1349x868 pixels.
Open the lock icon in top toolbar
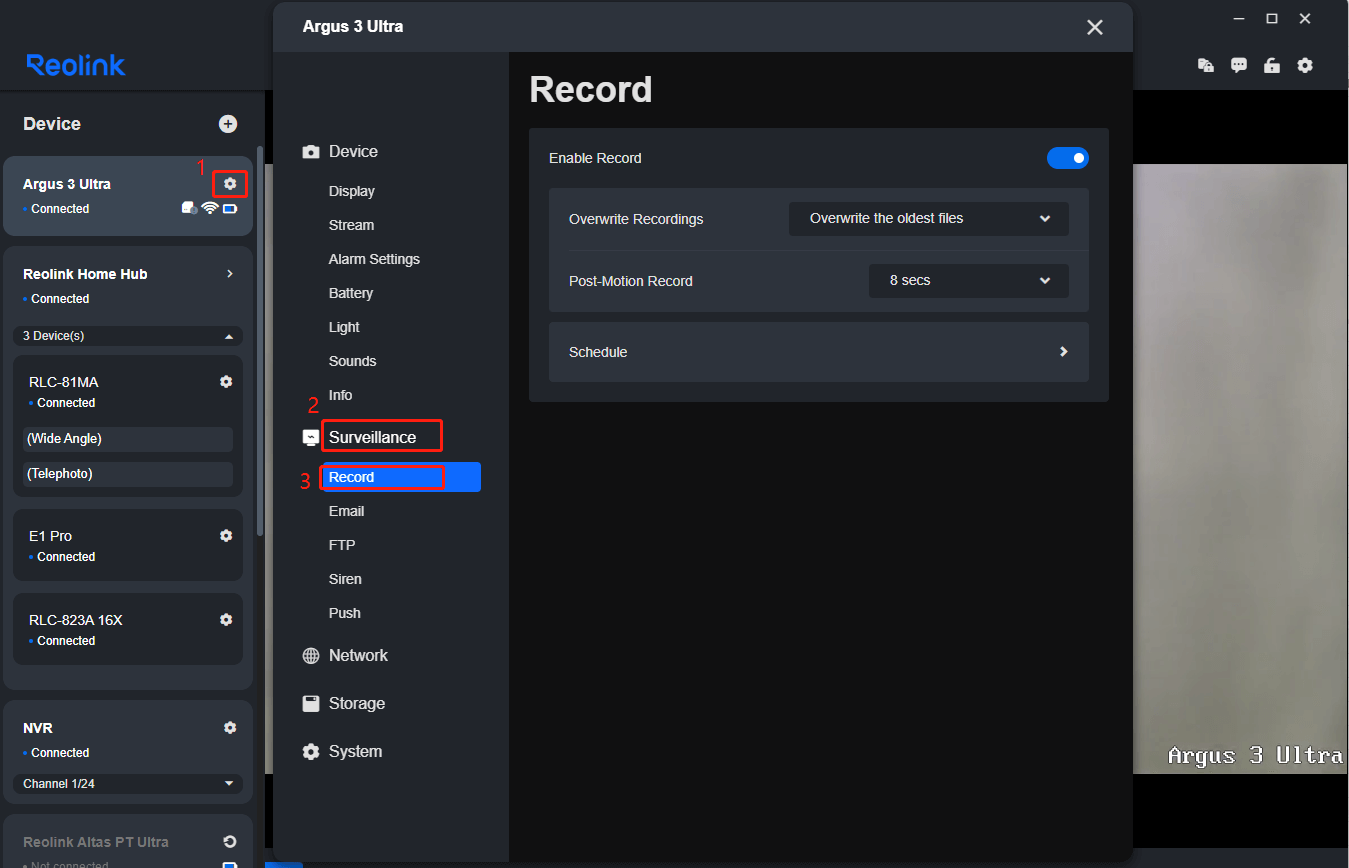pos(1272,65)
